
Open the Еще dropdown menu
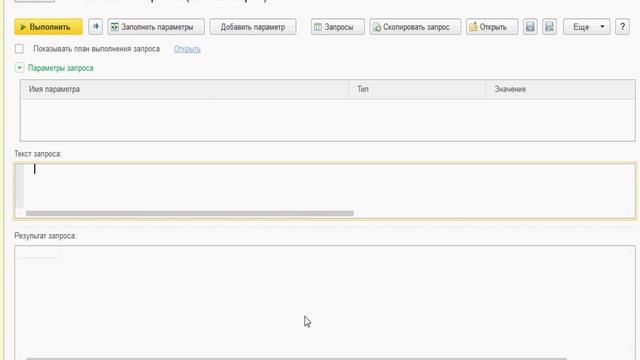pyautogui.click(x=587, y=27)
